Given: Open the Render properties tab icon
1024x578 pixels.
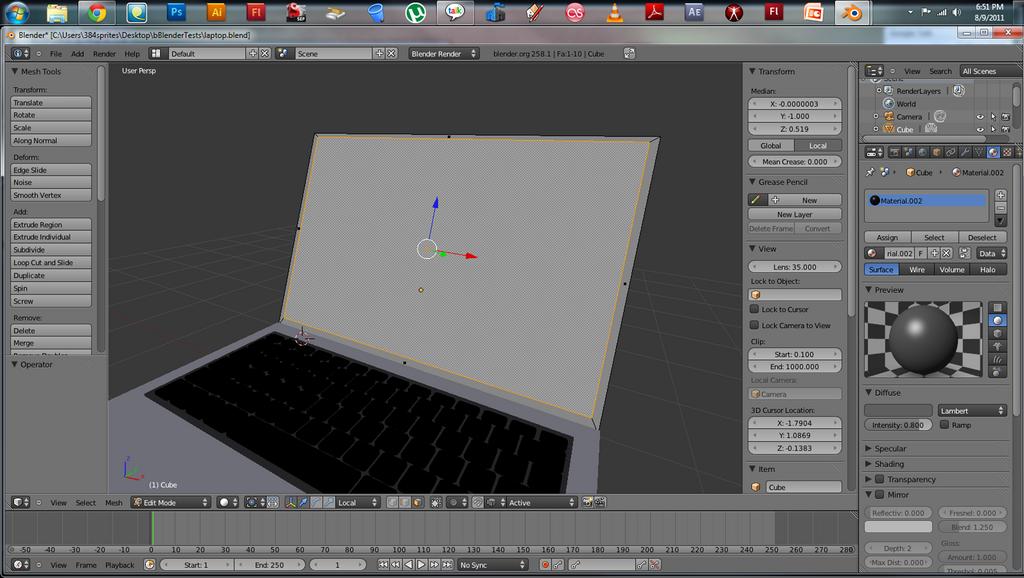Looking at the screenshot, I should coord(894,152).
